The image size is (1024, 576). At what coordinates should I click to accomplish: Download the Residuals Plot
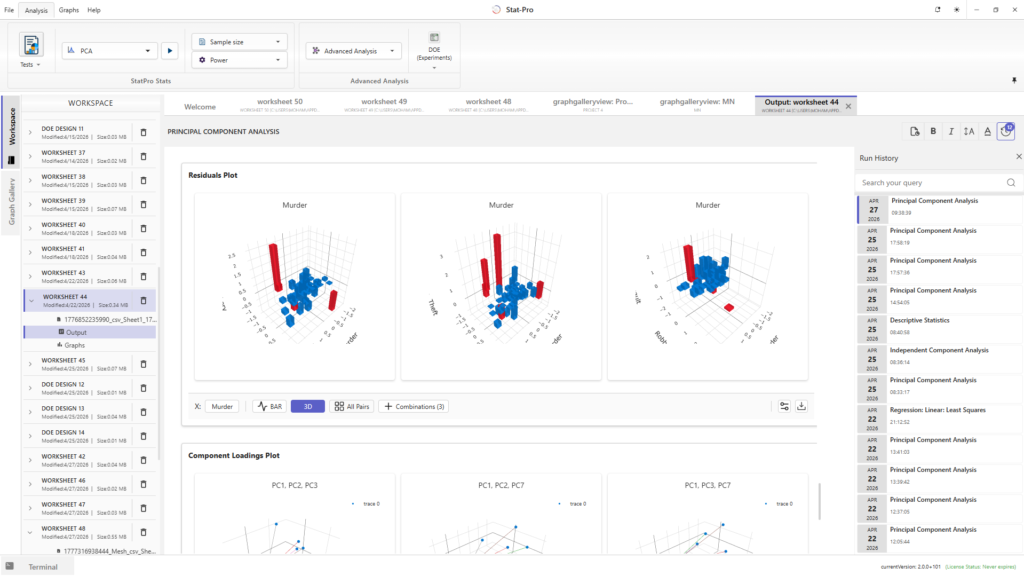pos(801,406)
